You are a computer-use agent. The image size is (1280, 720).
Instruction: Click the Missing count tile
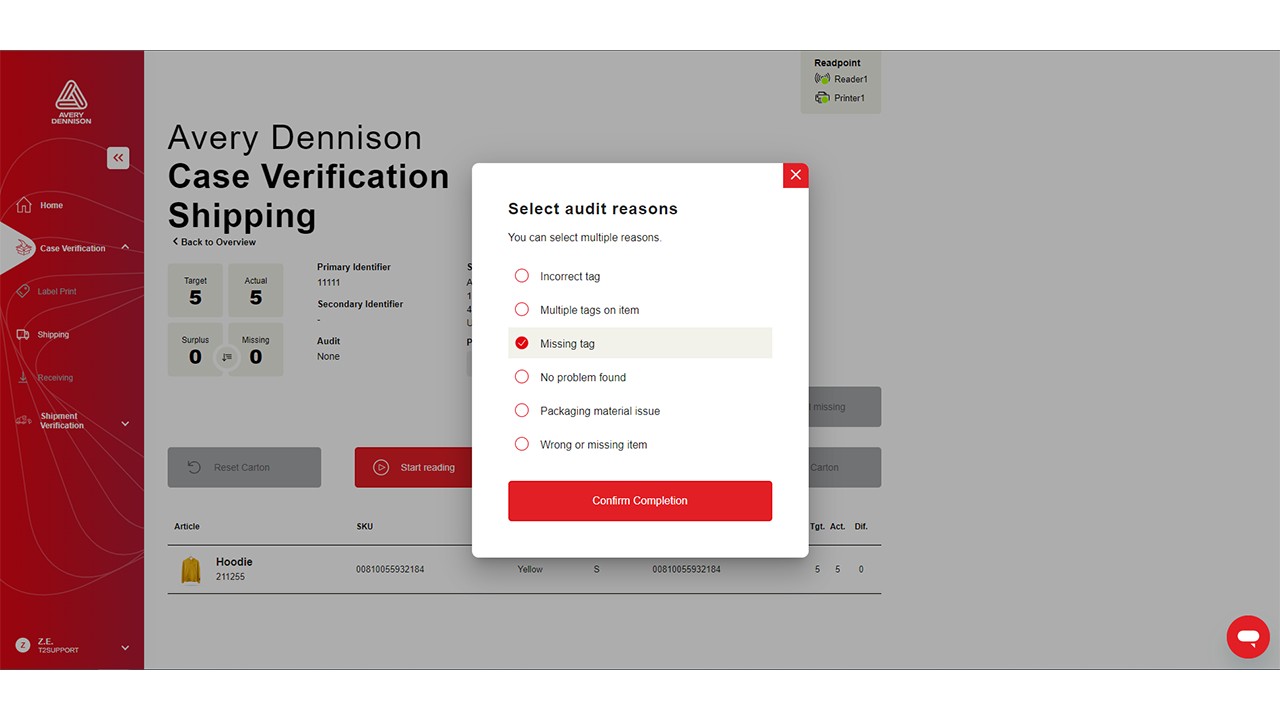(x=256, y=349)
